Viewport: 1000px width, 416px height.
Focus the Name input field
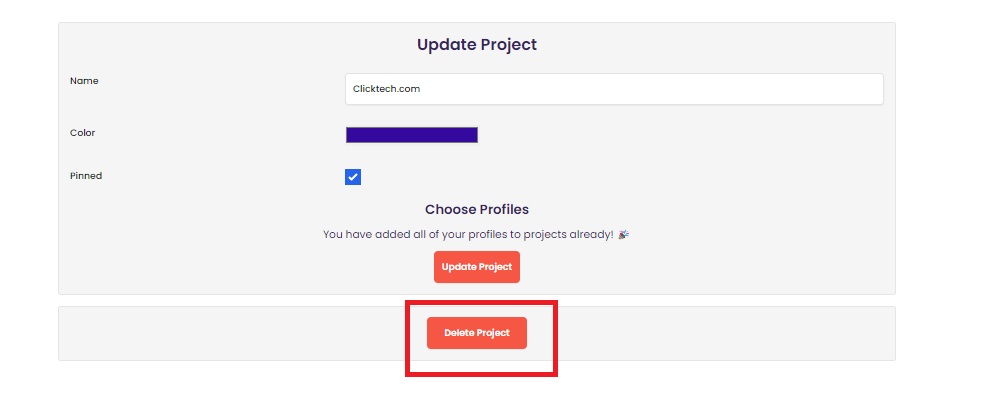(614, 89)
